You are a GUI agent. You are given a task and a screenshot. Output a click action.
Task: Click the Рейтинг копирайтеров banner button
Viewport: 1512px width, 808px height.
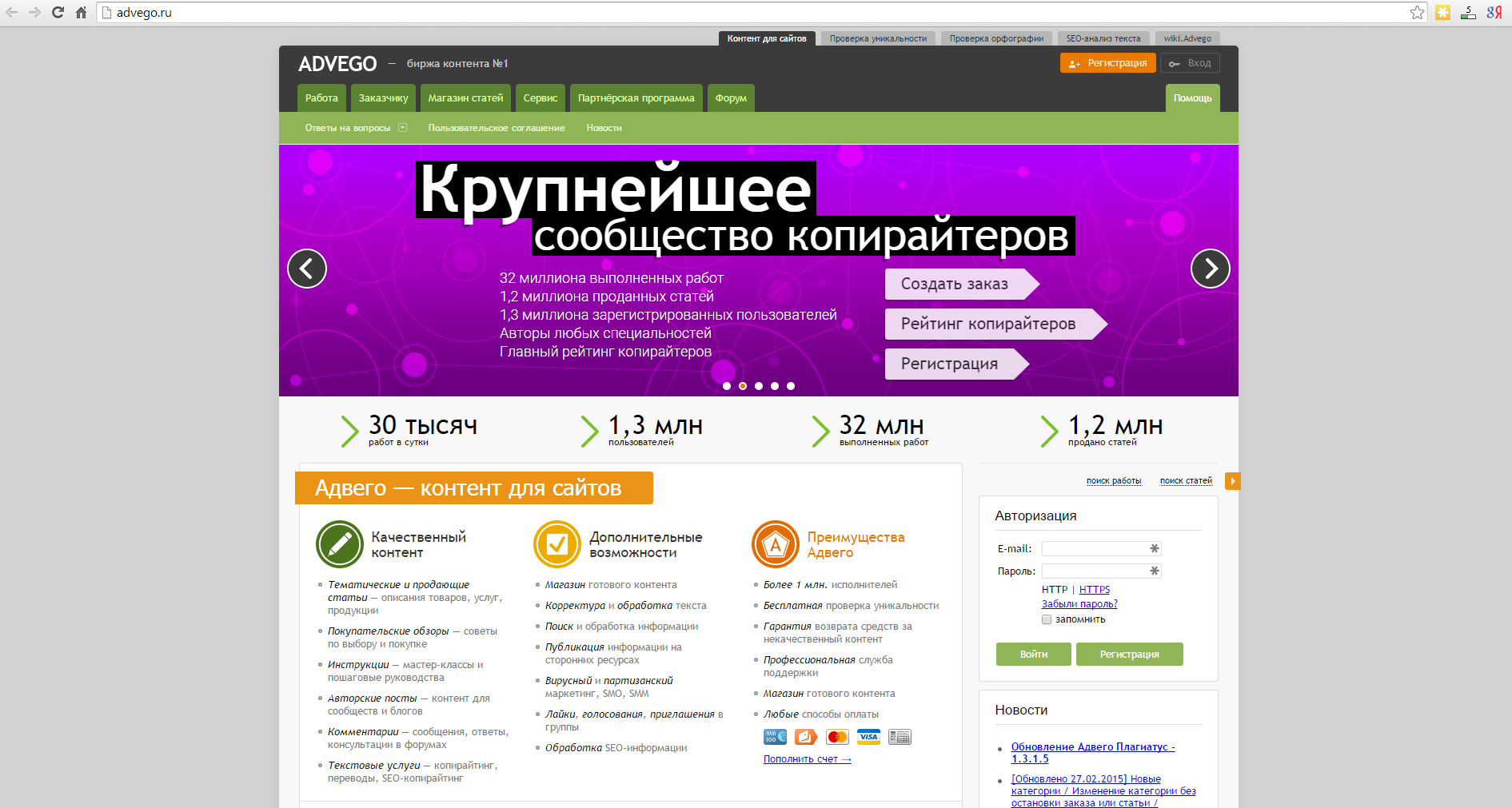pyautogui.click(x=995, y=324)
